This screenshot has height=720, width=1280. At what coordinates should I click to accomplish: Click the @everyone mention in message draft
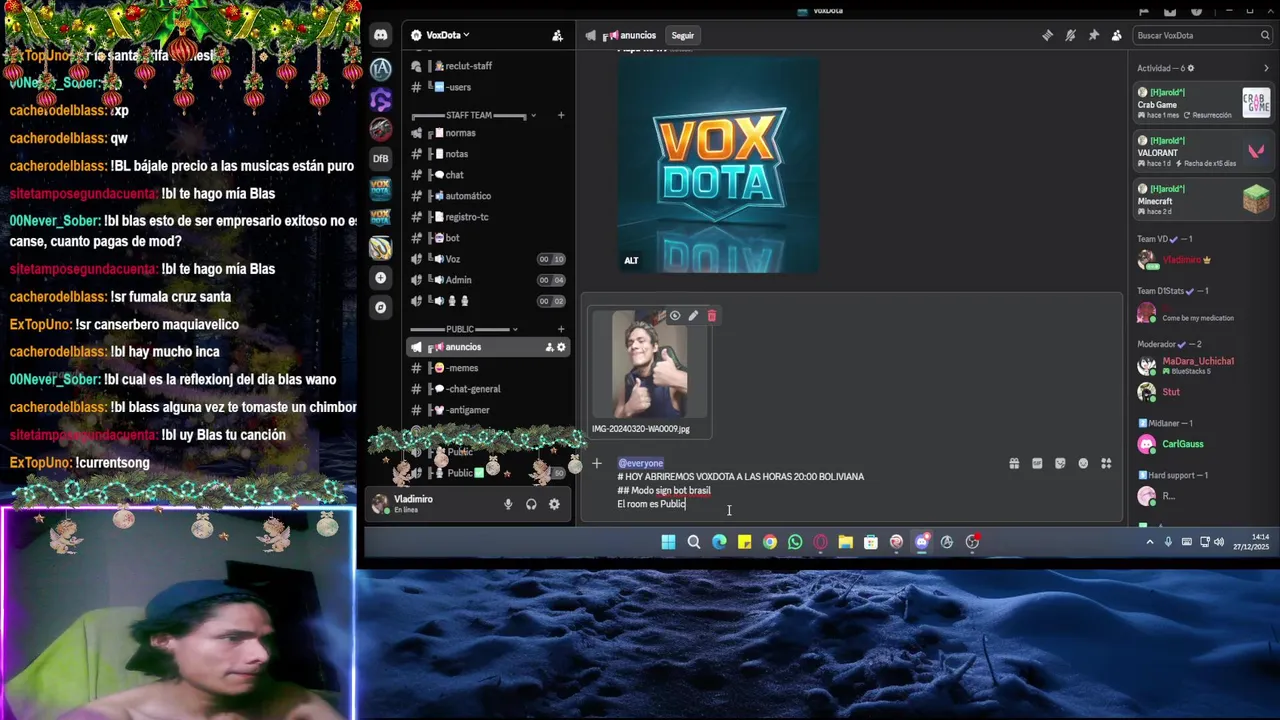coord(641,463)
